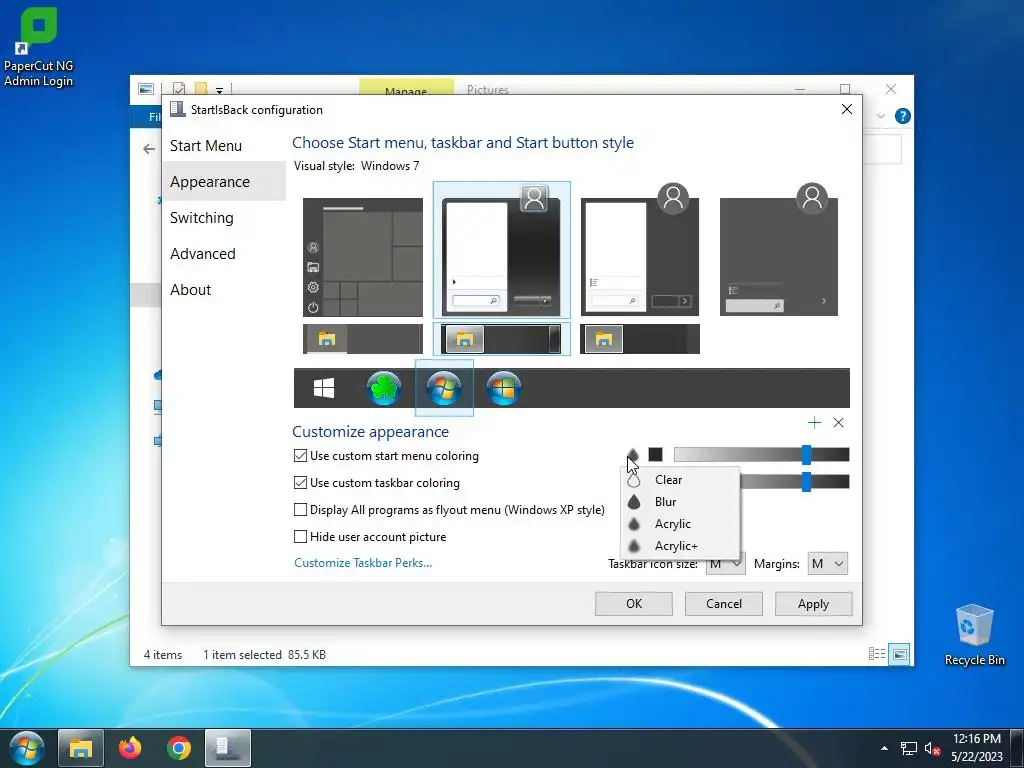1024x768 pixels.
Task: Uncheck Use custom taskbar coloring
Action: 300,483
